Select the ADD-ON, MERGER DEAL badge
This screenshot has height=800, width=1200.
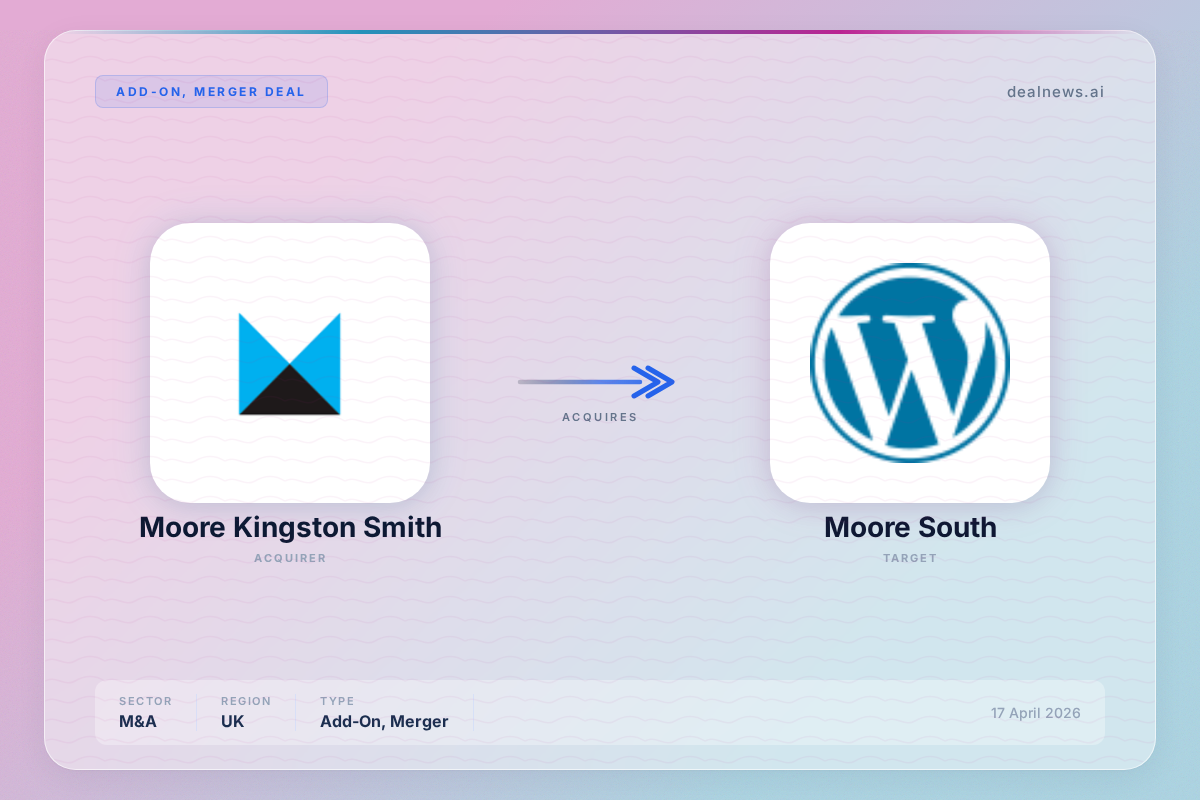pyautogui.click(x=211, y=91)
